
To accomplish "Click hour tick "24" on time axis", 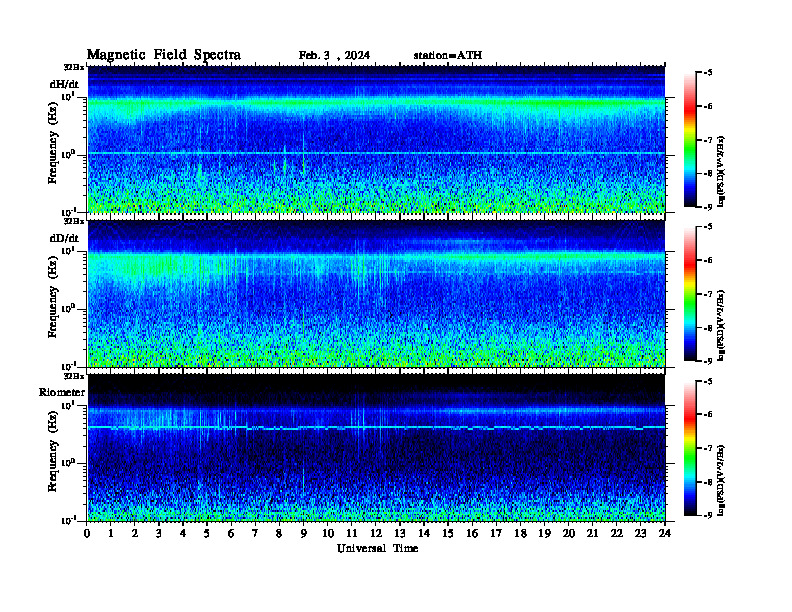I will (665, 534).
